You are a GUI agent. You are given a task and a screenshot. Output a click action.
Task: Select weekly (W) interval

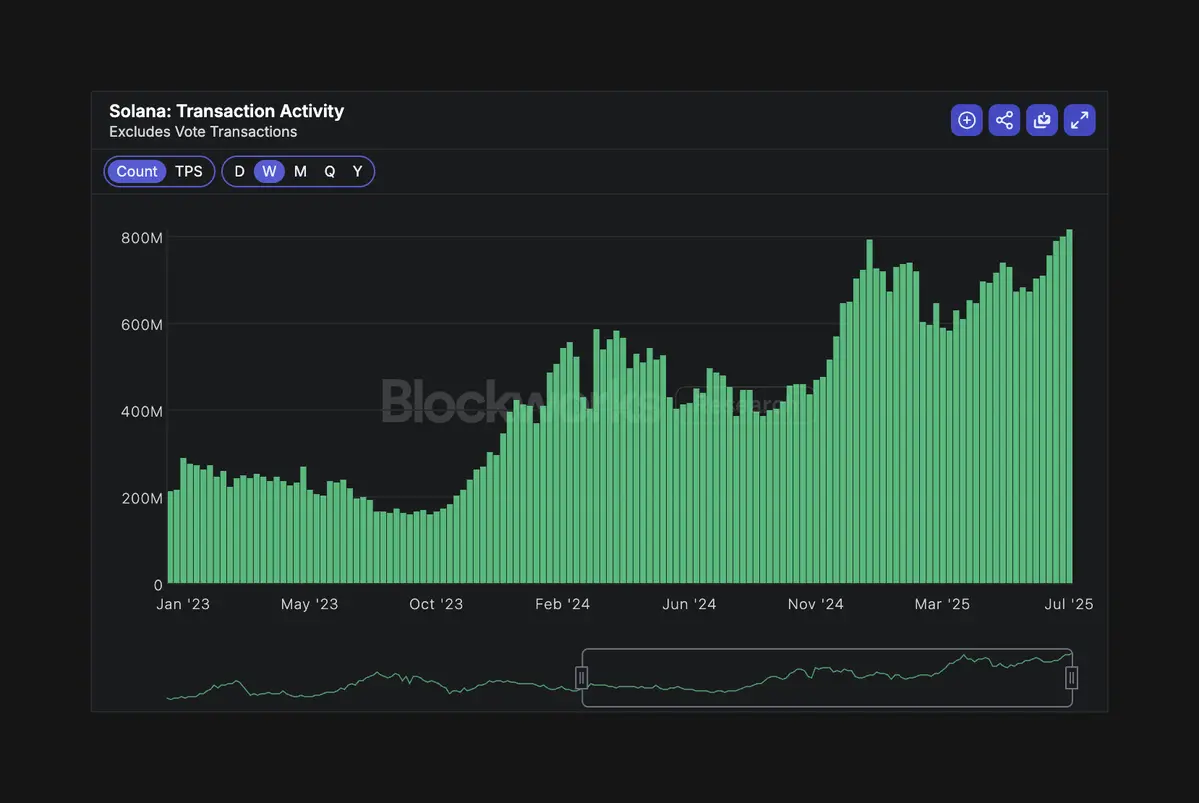point(269,171)
